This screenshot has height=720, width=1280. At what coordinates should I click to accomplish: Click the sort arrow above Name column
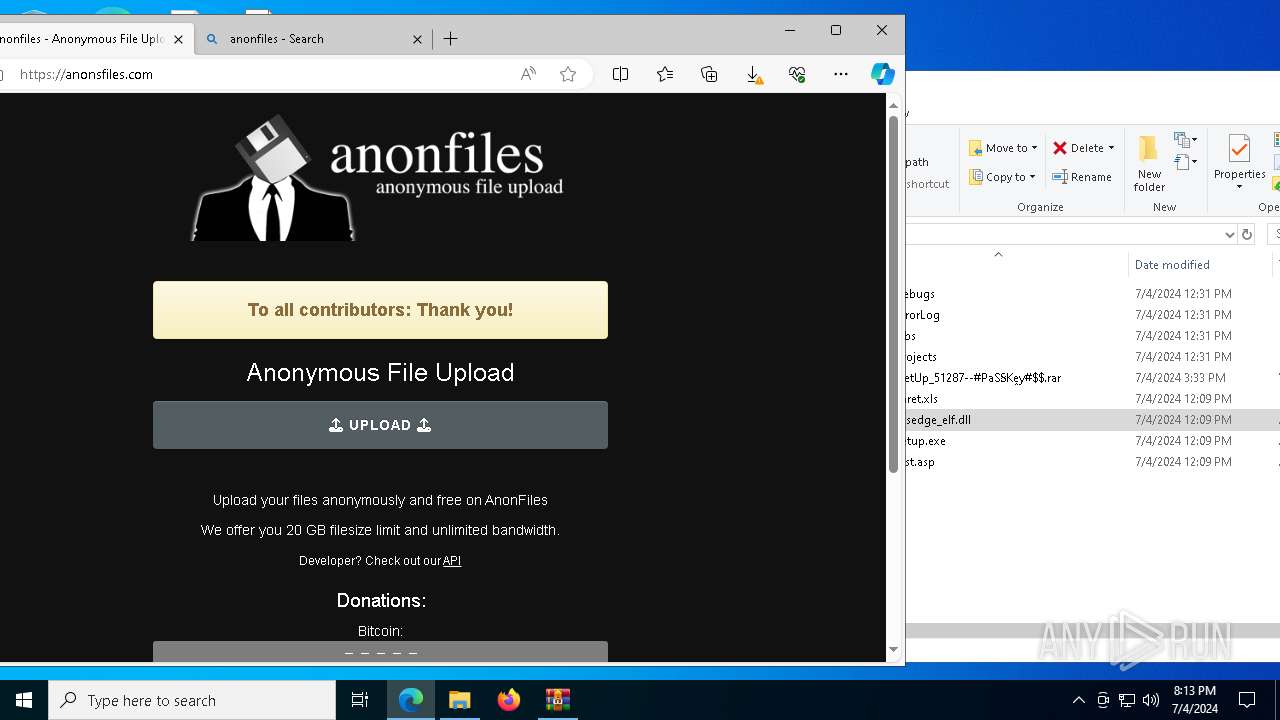[998, 254]
